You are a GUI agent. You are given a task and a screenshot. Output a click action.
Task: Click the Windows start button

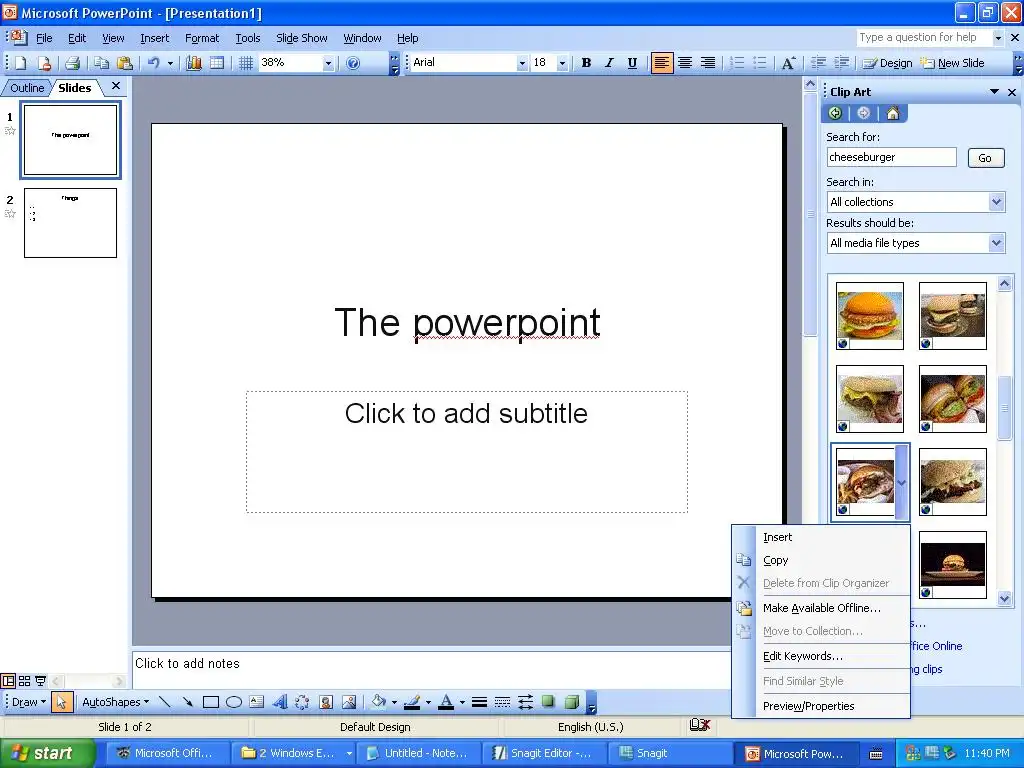click(x=46, y=753)
